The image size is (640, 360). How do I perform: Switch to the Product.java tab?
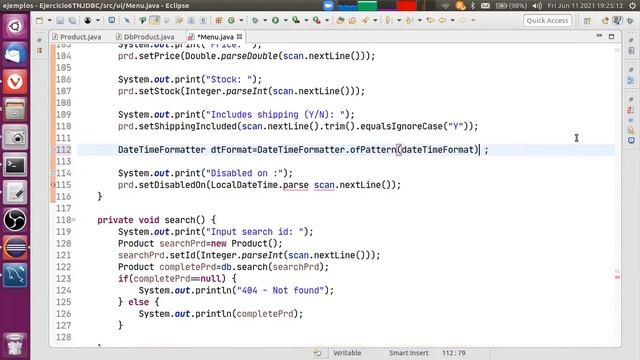click(x=76, y=37)
